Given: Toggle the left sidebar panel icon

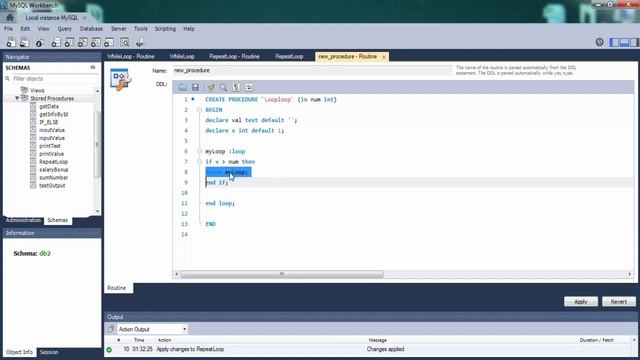Looking at the screenshot, I should point(614,42).
